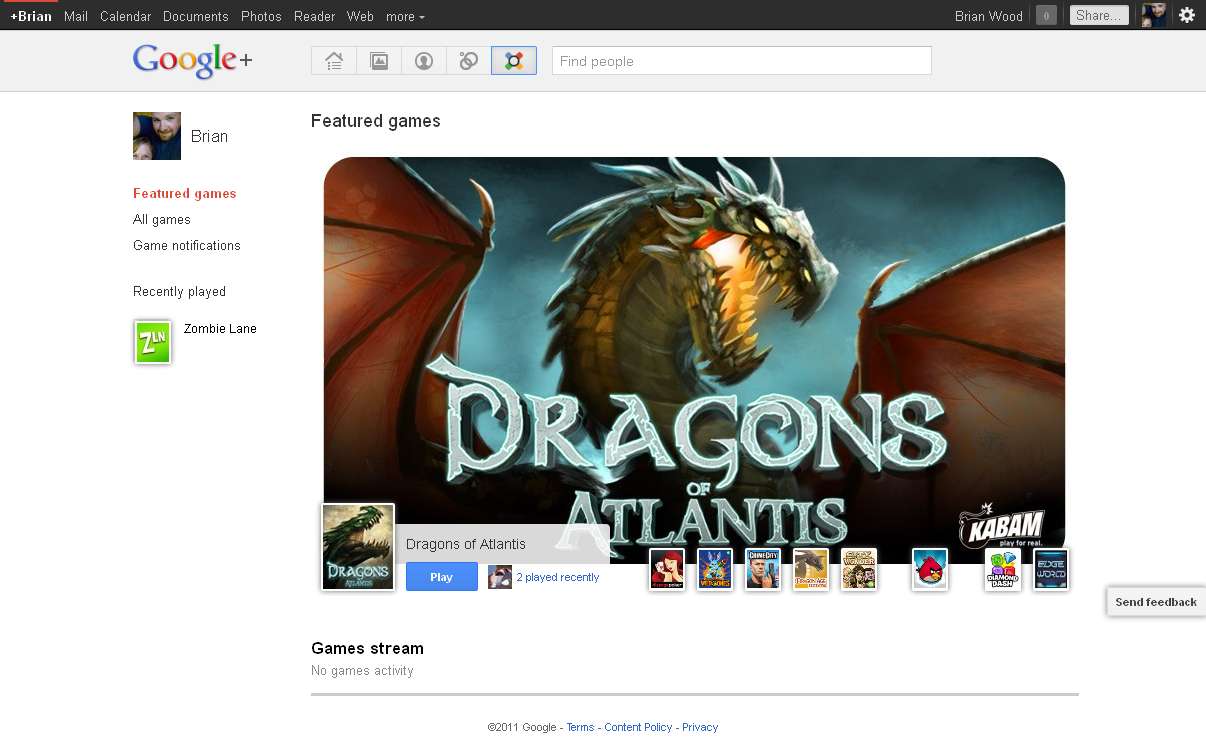The height and width of the screenshot is (738, 1206).
Task: Click the Brian Wood account name
Action: [x=989, y=16]
